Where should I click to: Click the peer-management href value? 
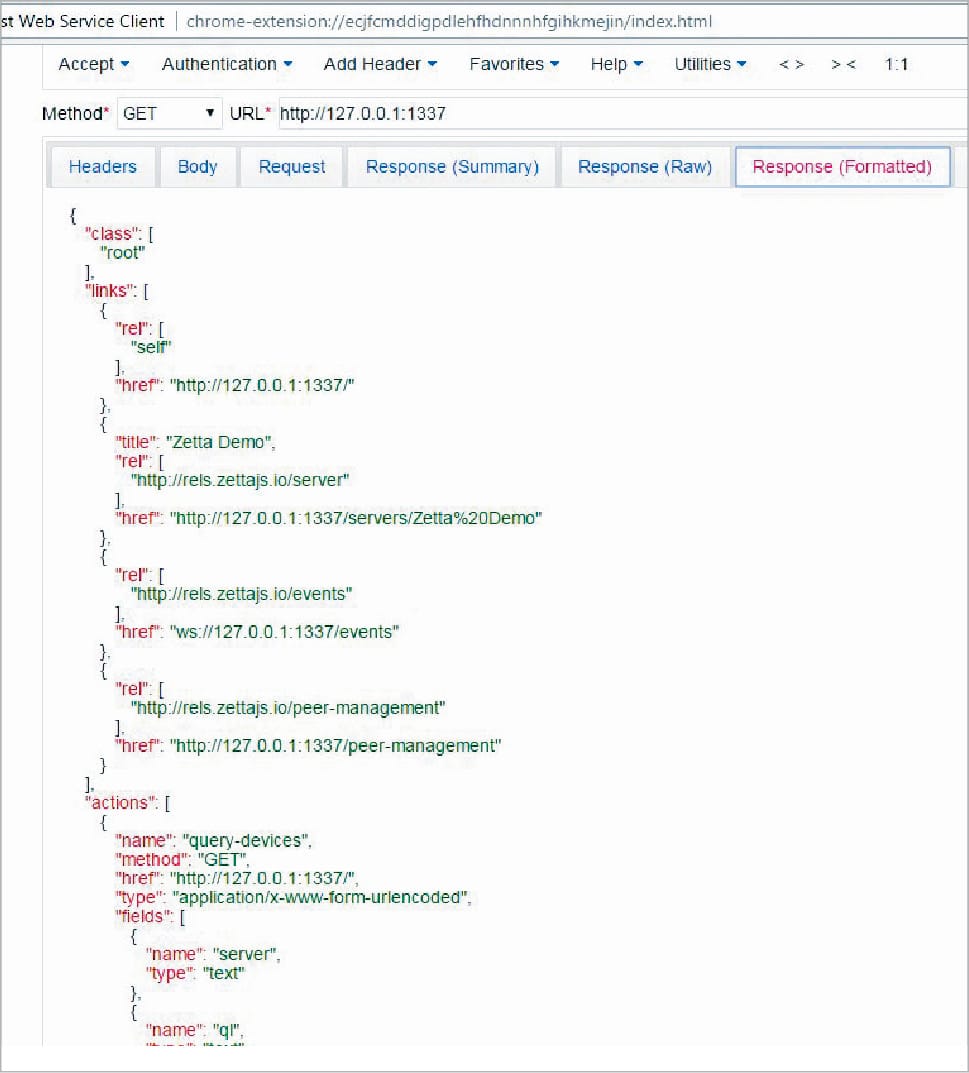click(336, 746)
